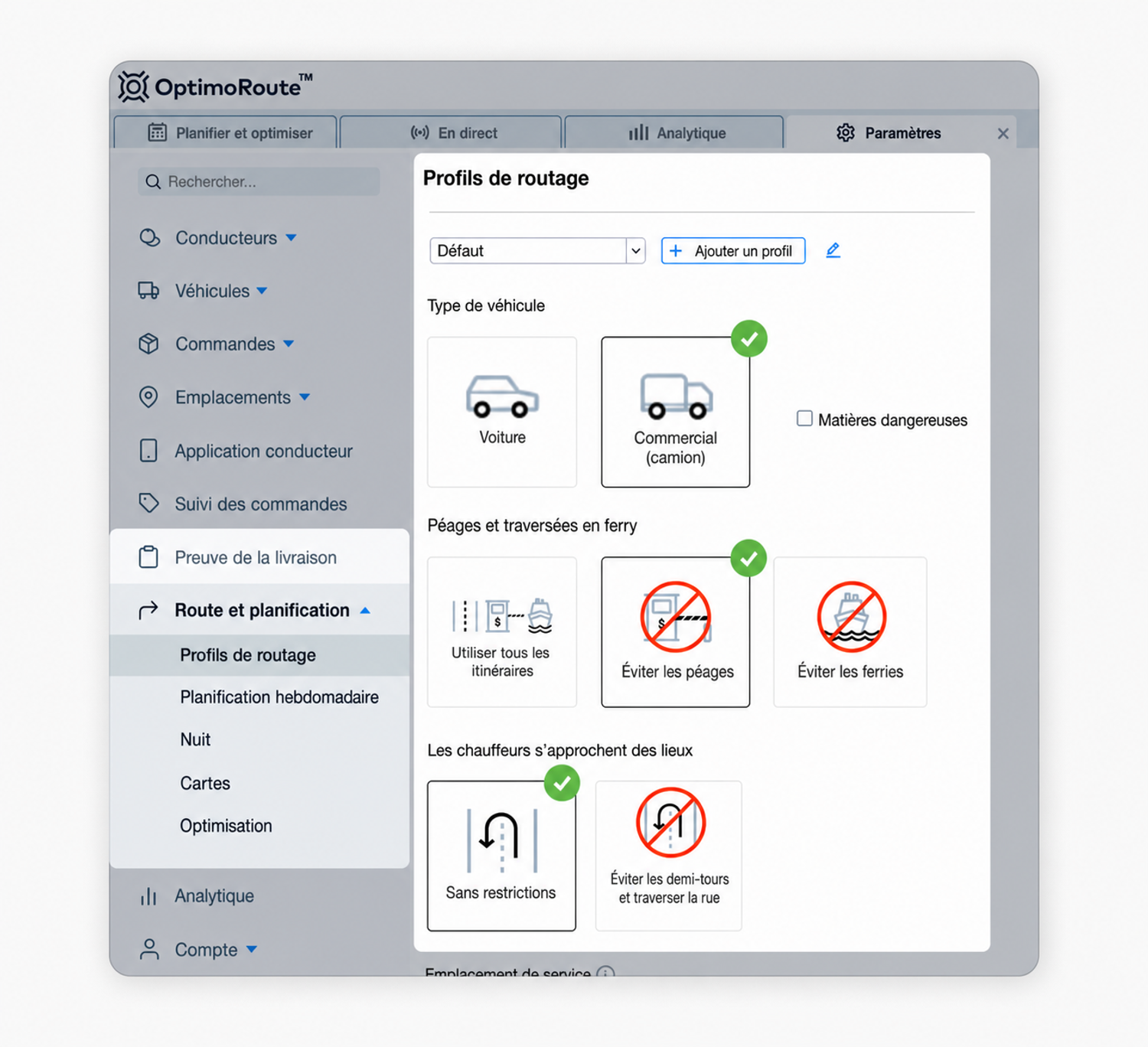The height and width of the screenshot is (1047, 1148).
Task: Close the Paramètres tab with X
Action: [x=1003, y=133]
